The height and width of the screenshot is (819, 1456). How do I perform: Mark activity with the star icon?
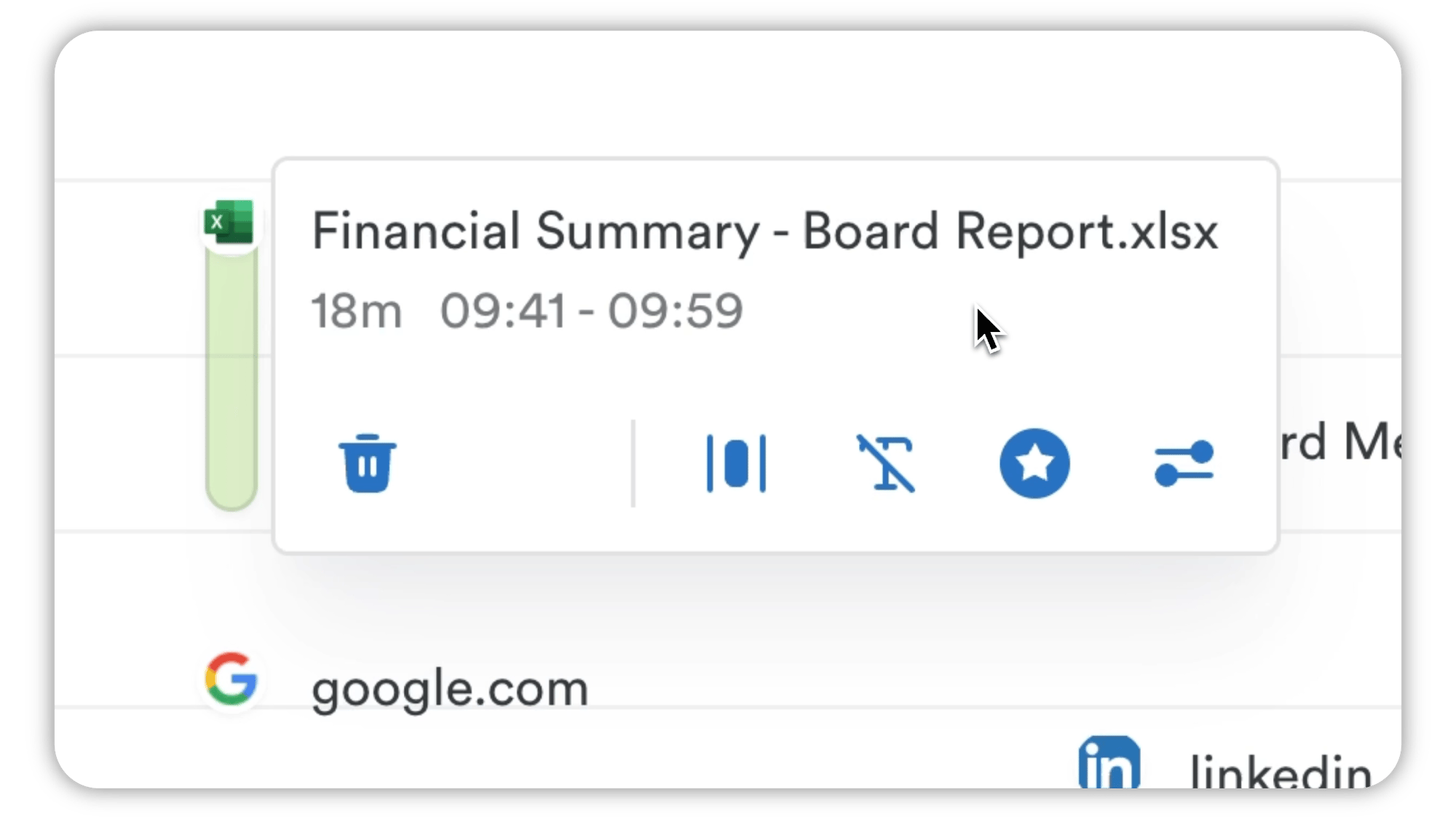[x=1034, y=463]
